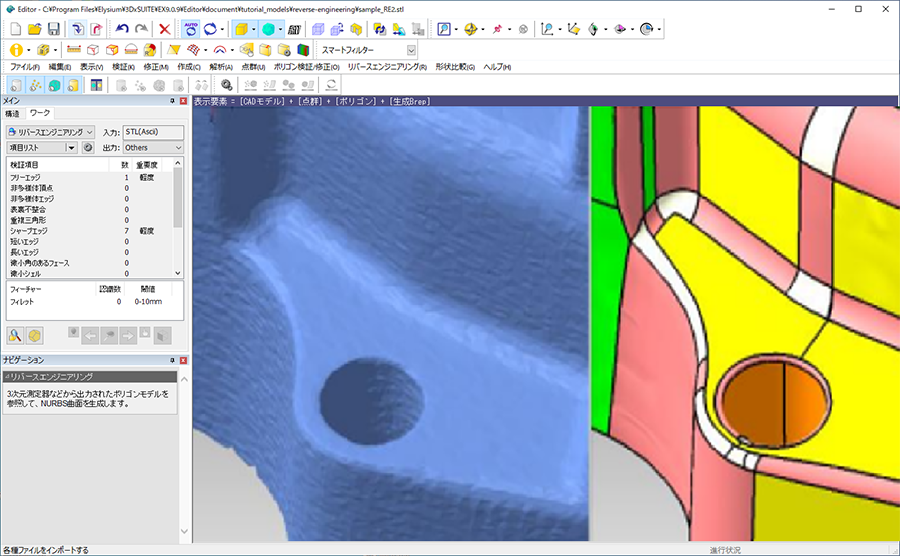Open the dropdown next to the information icon
900x556 pixels.
pyautogui.click(x=29, y=50)
